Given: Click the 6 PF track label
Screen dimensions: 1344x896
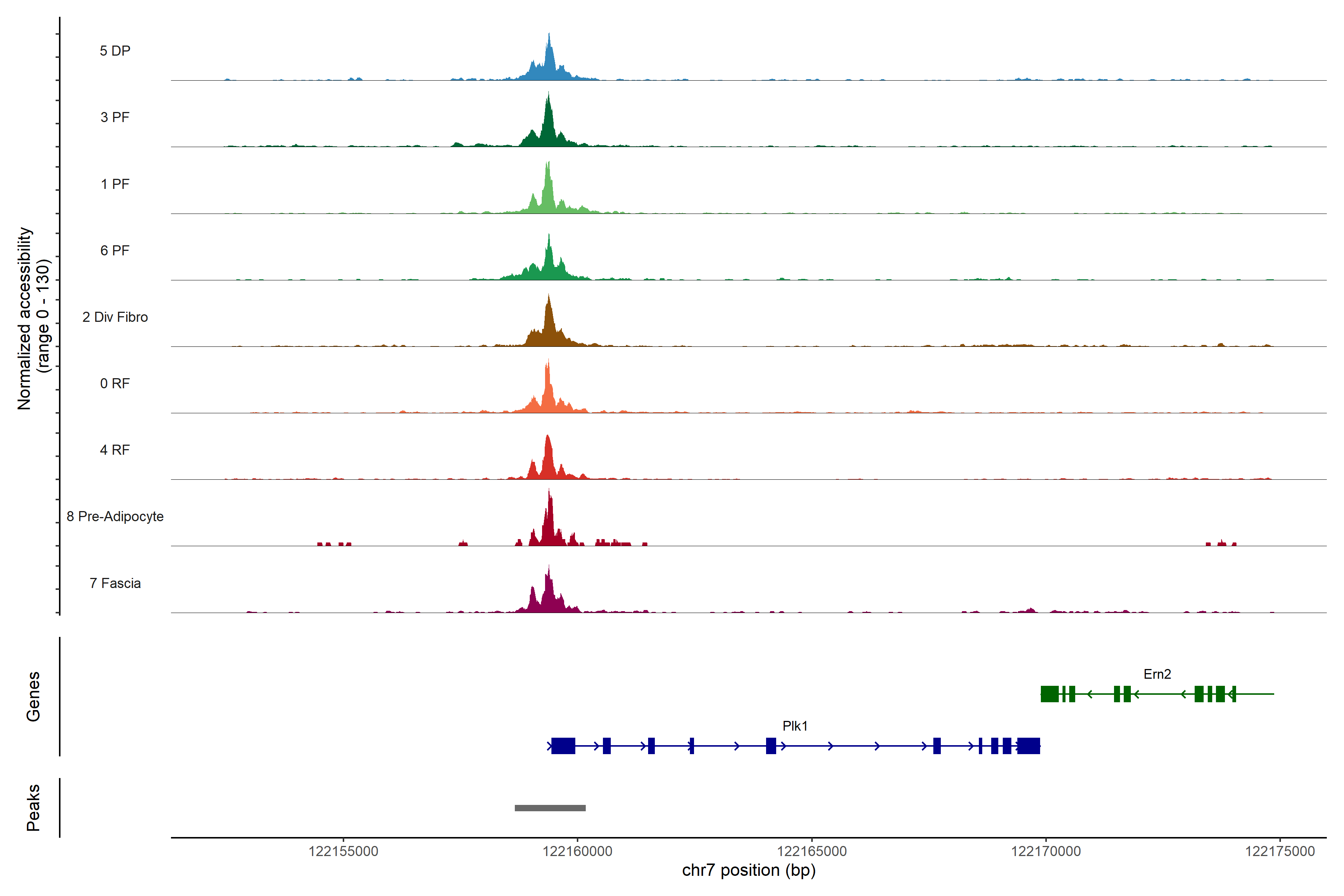Looking at the screenshot, I should (115, 250).
